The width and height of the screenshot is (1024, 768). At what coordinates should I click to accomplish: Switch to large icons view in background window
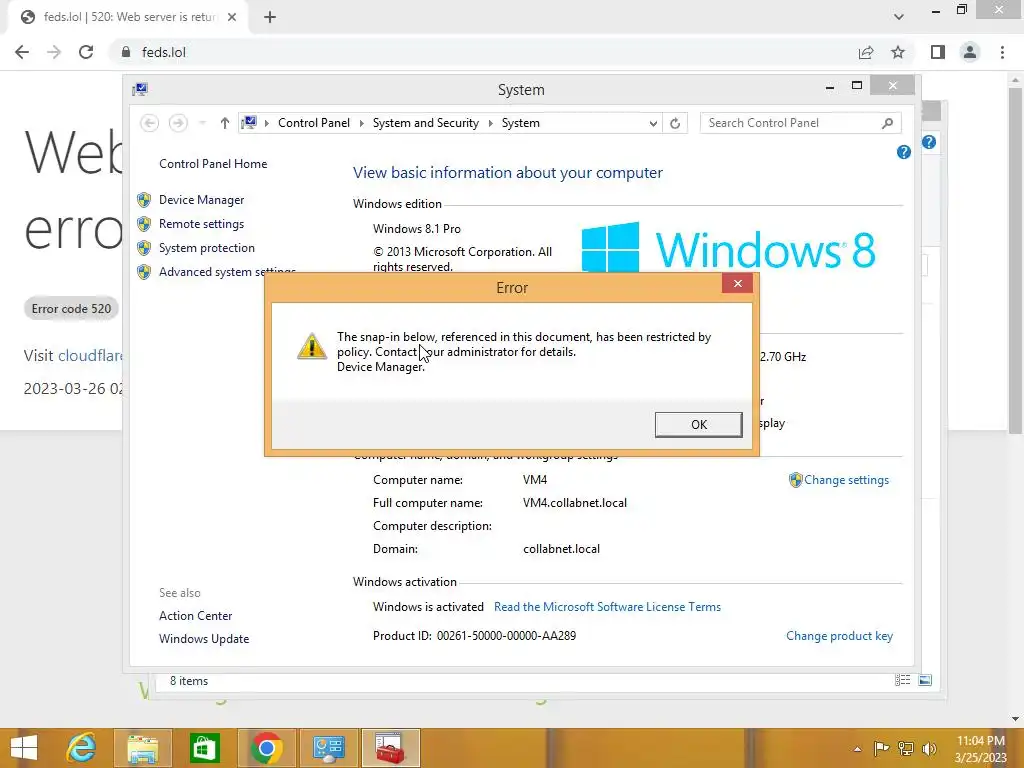(925, 680)
